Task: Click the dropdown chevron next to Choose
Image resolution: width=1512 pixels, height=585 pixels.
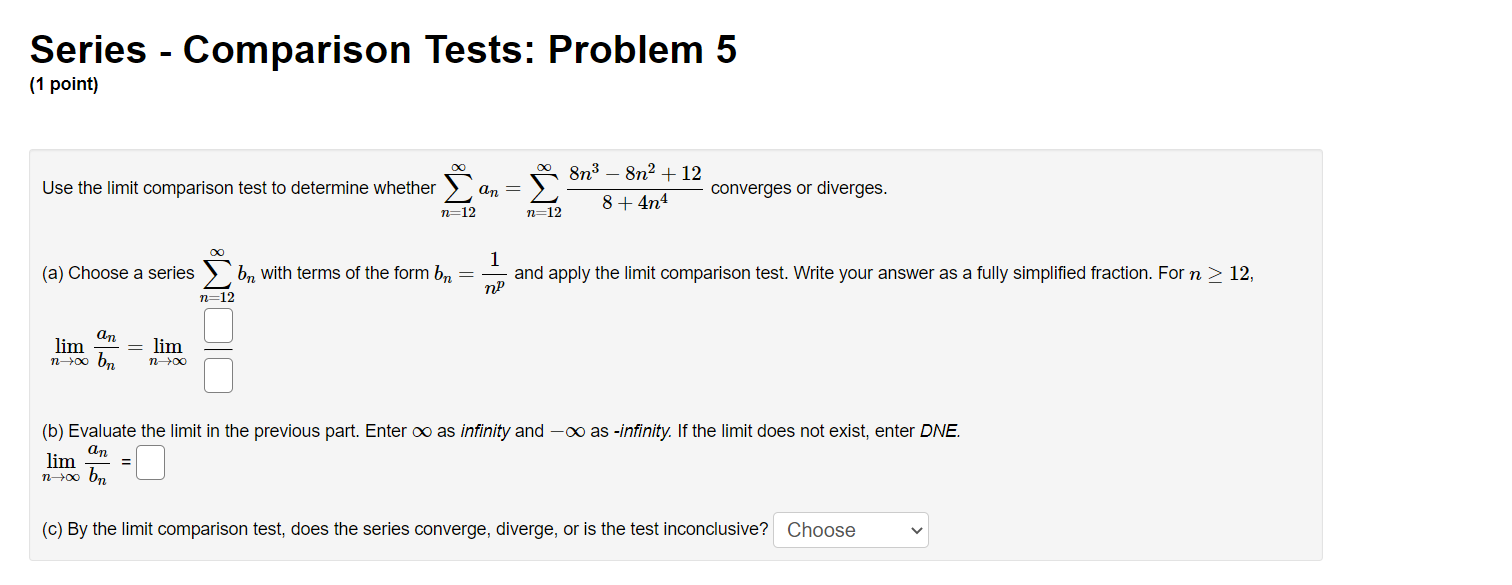Action: tap(917, 529)
